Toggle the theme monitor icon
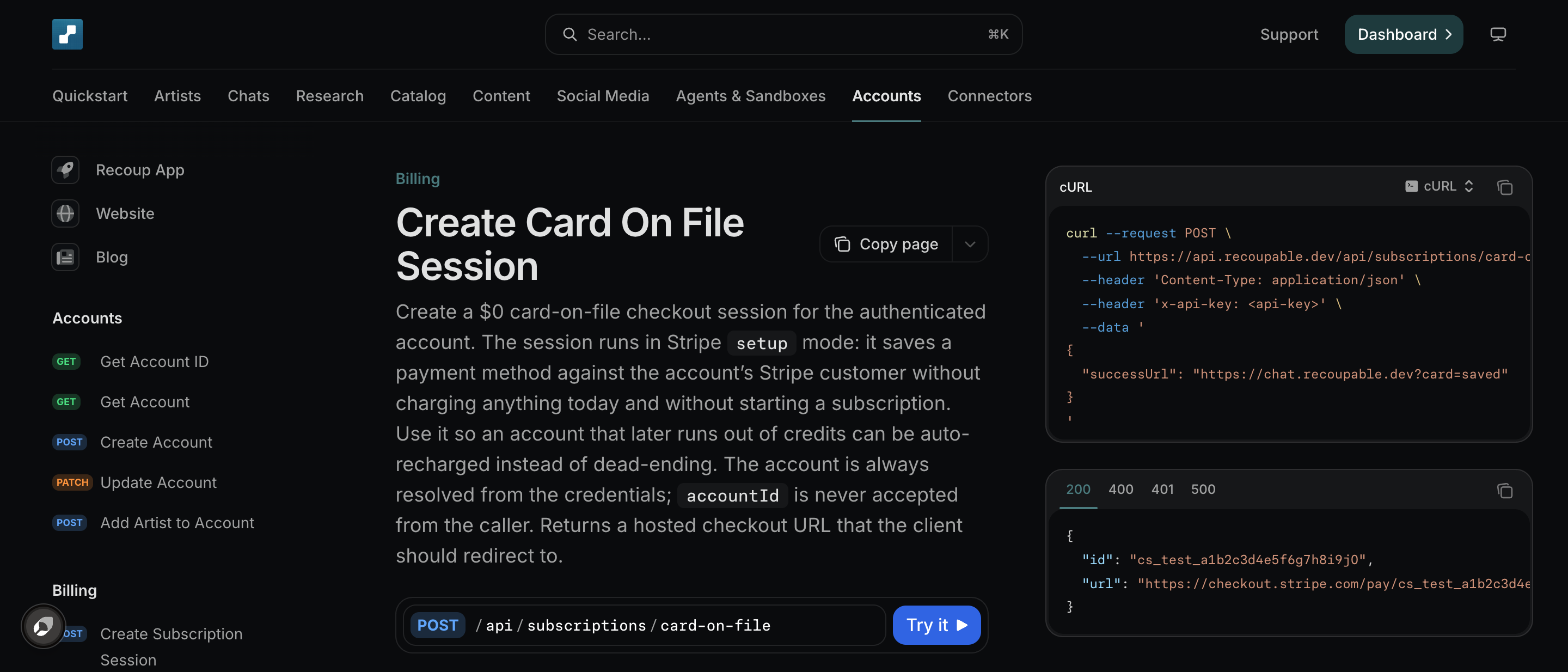 [x=1497, y=34]
